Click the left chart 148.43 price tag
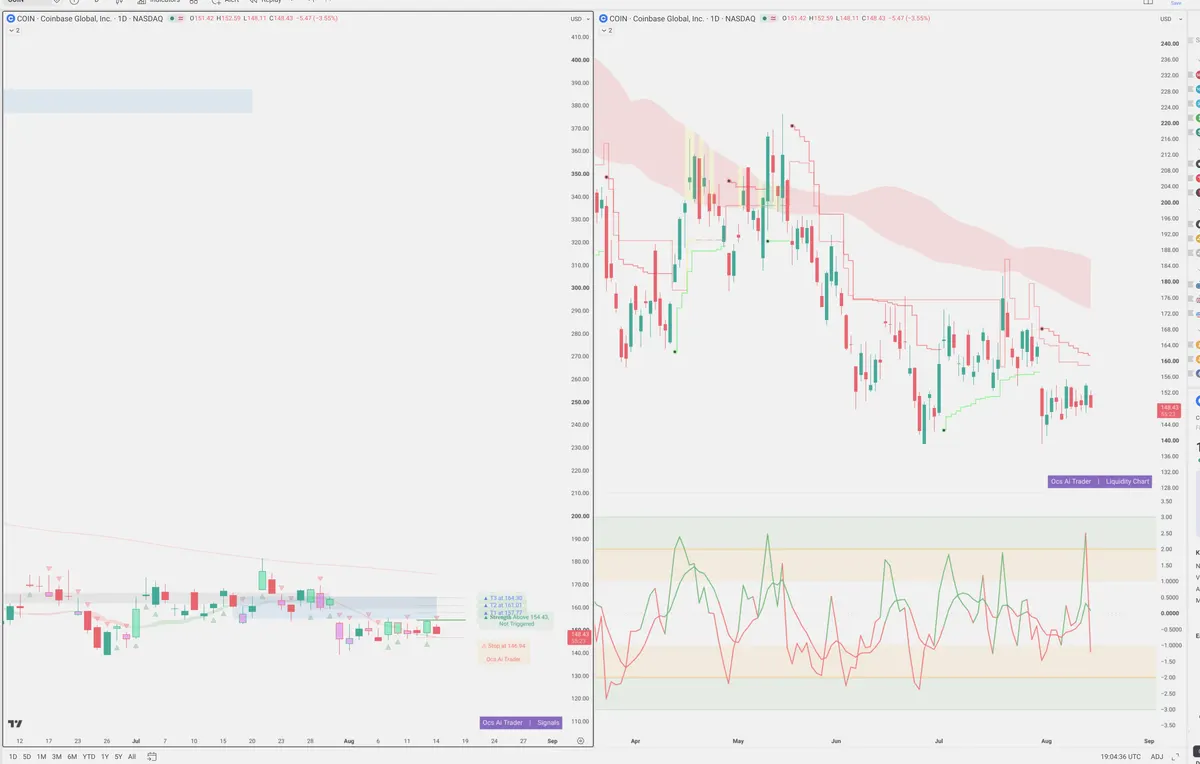Viewport: 1200px width, 764px height. coord(578,636)
